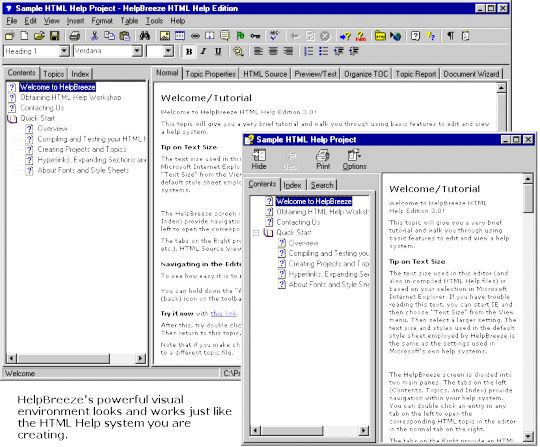The width and height of the screenshot is (540, 447).
Task: Print using the main toolbar printer icon
Action: [74, 36]
